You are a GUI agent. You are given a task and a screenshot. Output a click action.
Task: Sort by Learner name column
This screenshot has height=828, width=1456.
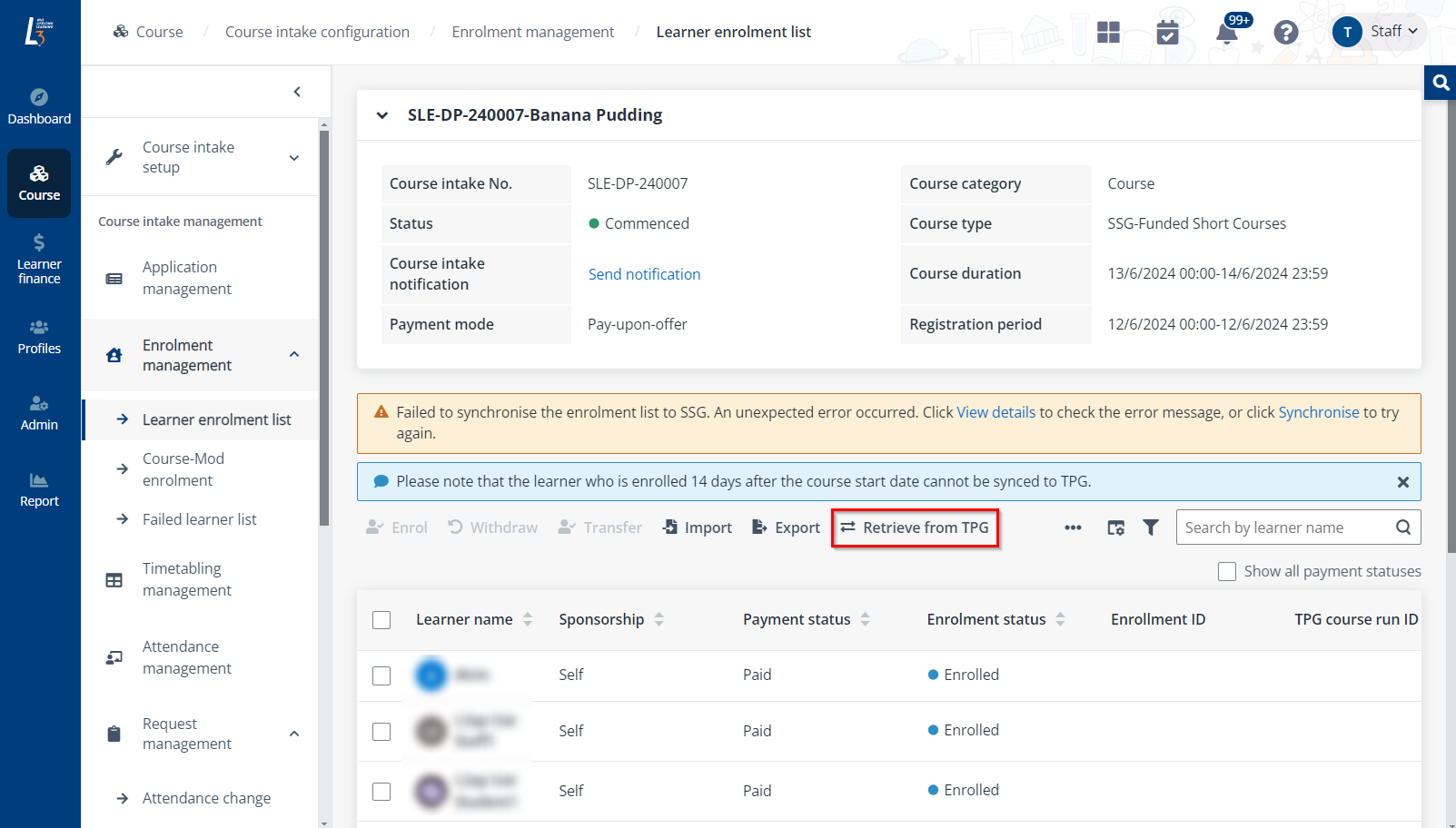(x=528, y=620)
